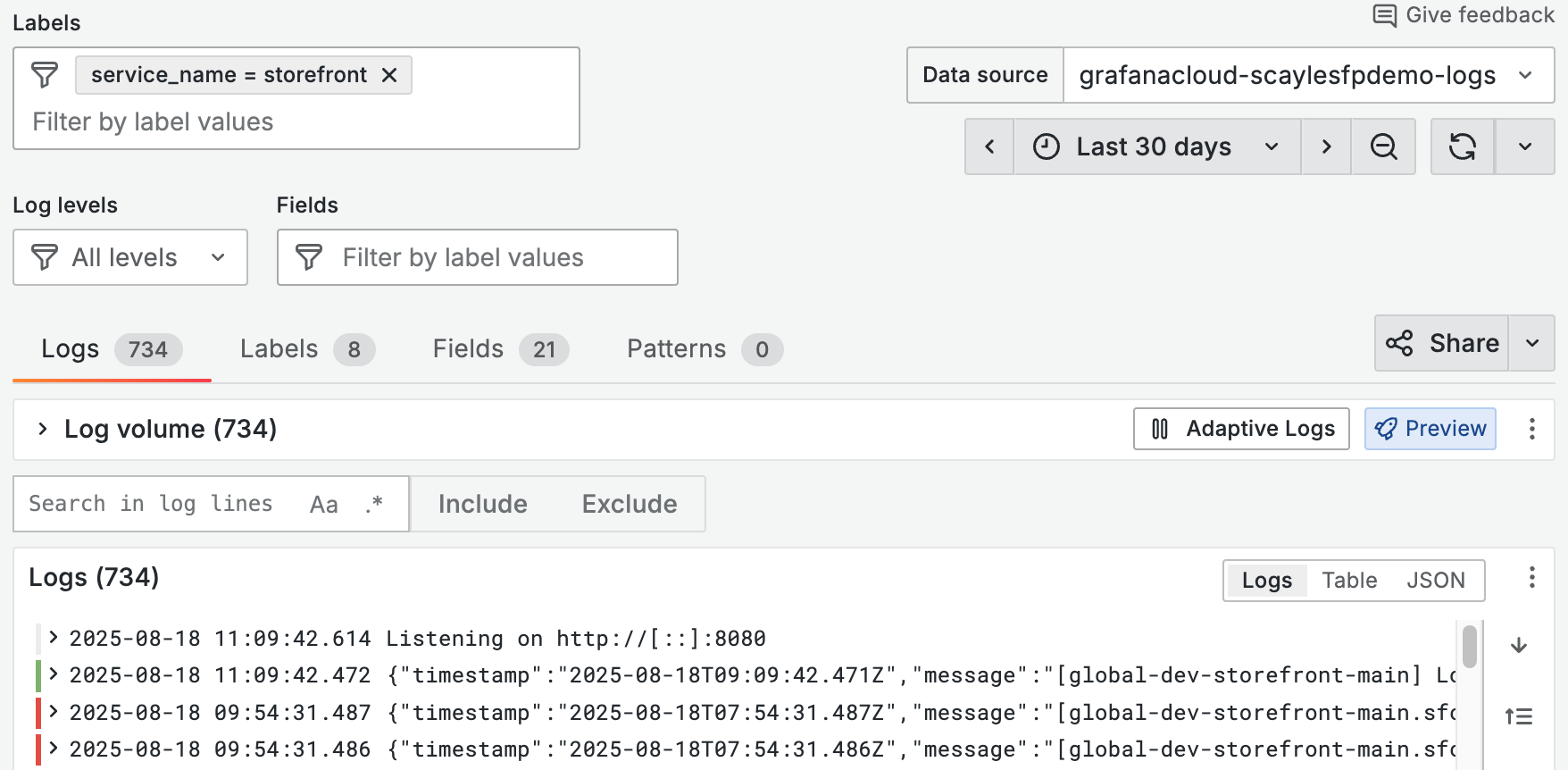Refresh the logs query
Image resolution: width=1568 pixels, height=770 pixels.
[1462, 146]
